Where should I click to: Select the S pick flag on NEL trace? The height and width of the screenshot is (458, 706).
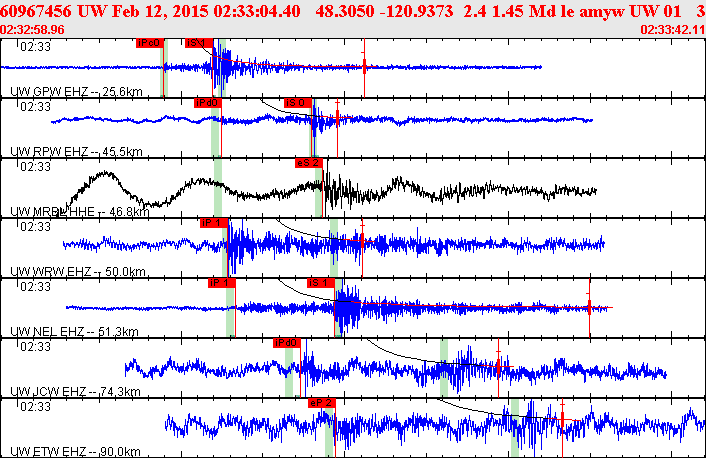coord(320,283)
